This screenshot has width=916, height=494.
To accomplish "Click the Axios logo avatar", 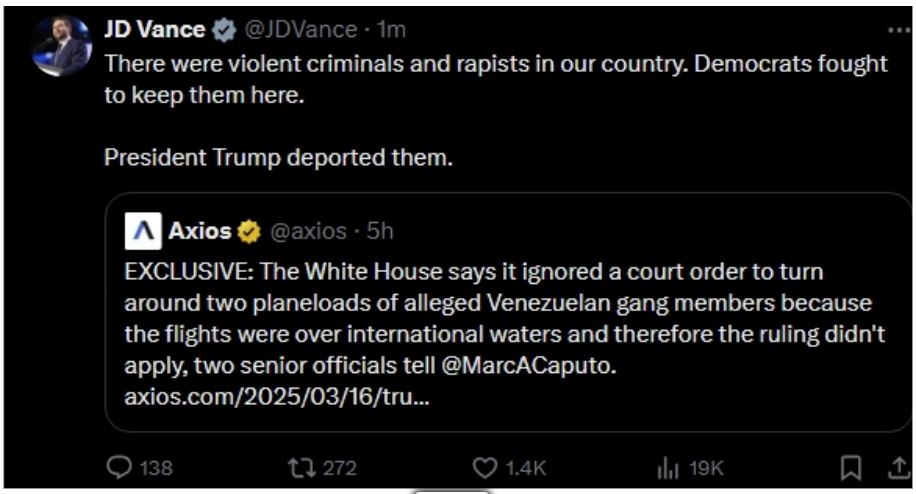I will [x=142, y=232].
